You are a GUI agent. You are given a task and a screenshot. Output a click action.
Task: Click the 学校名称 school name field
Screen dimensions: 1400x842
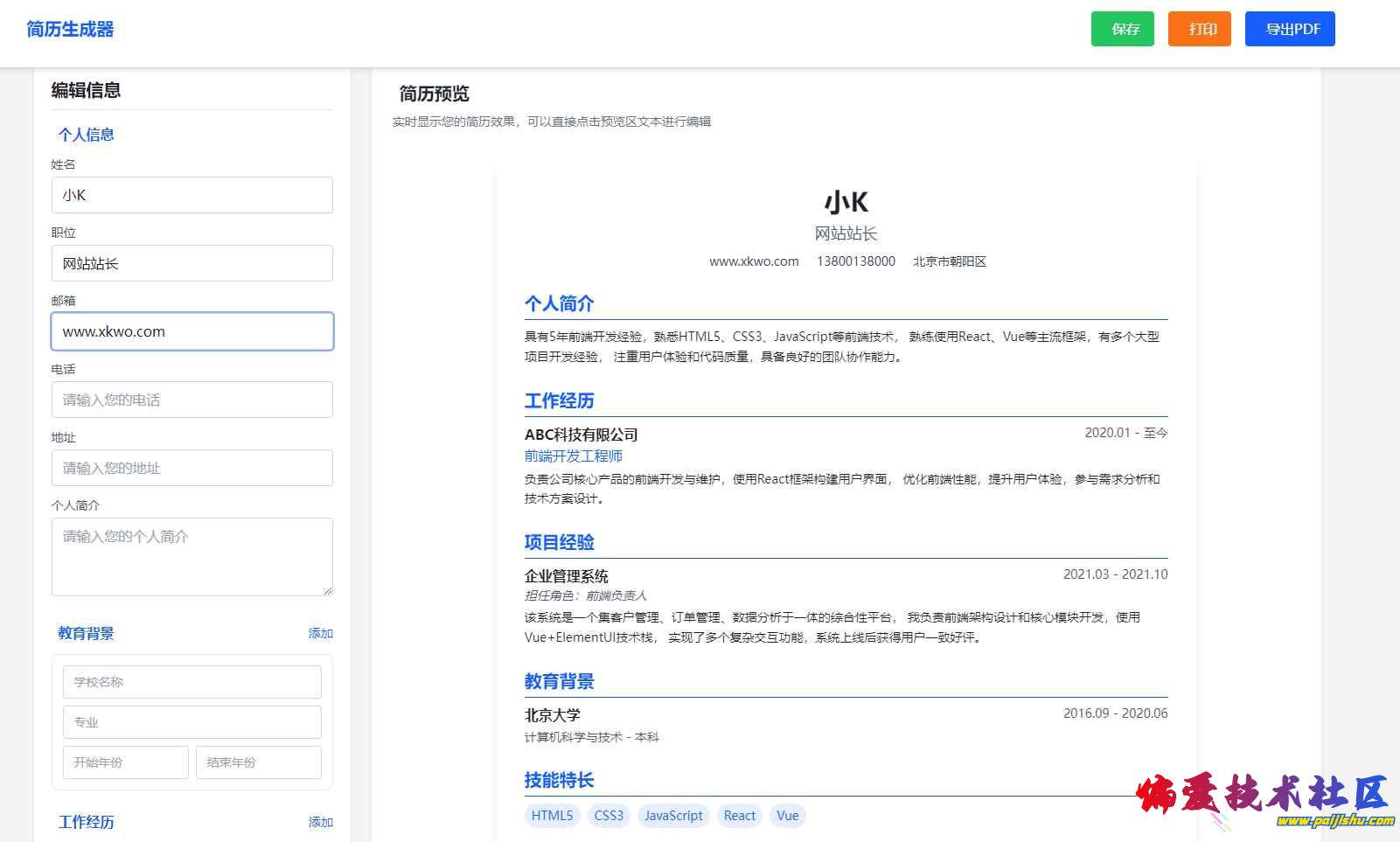click(x=192, y=682)
